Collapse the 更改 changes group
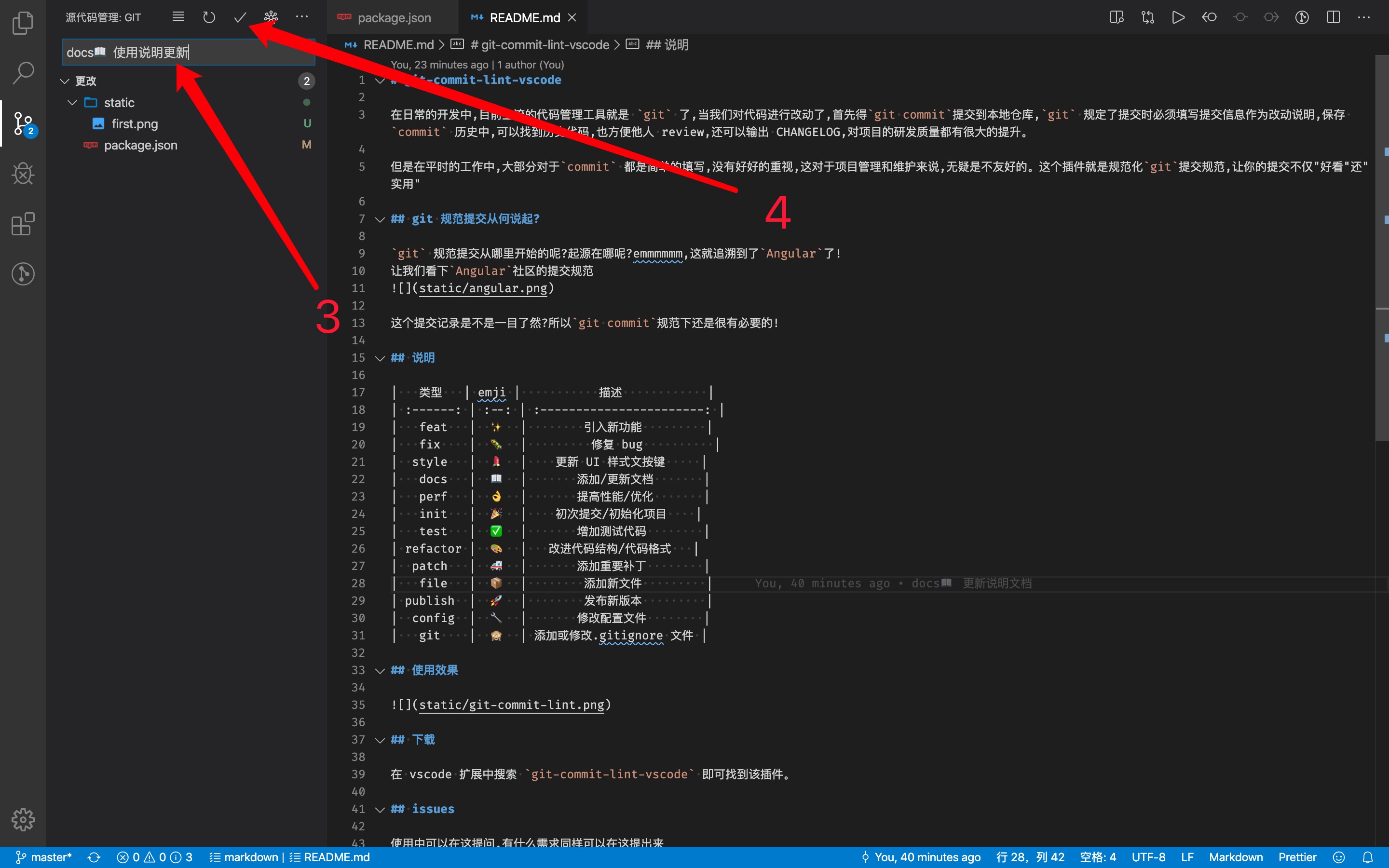Viewport: 1389px width, 868px height. point(65,81)
